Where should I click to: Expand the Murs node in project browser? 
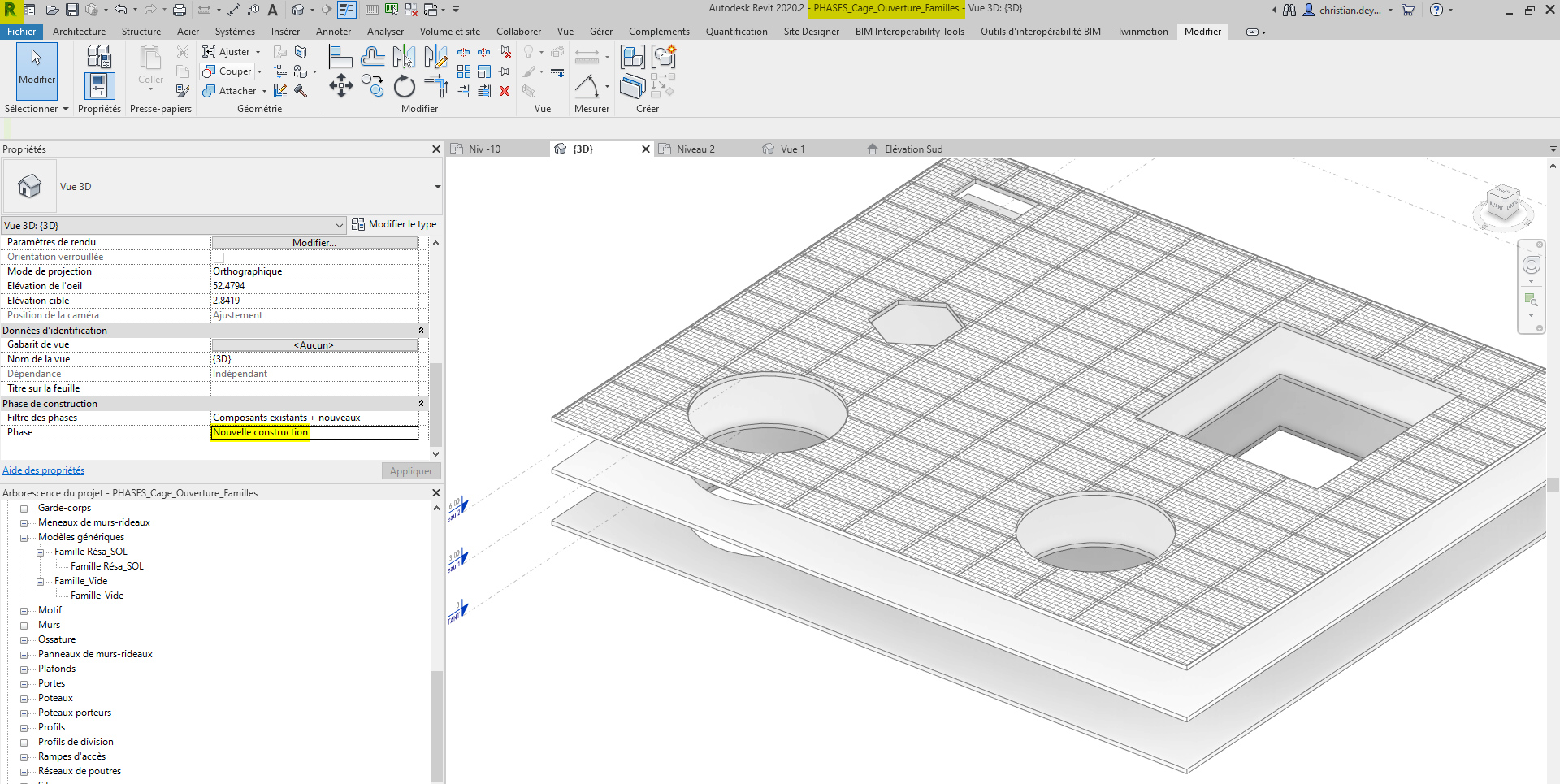(x=24, y=626)
